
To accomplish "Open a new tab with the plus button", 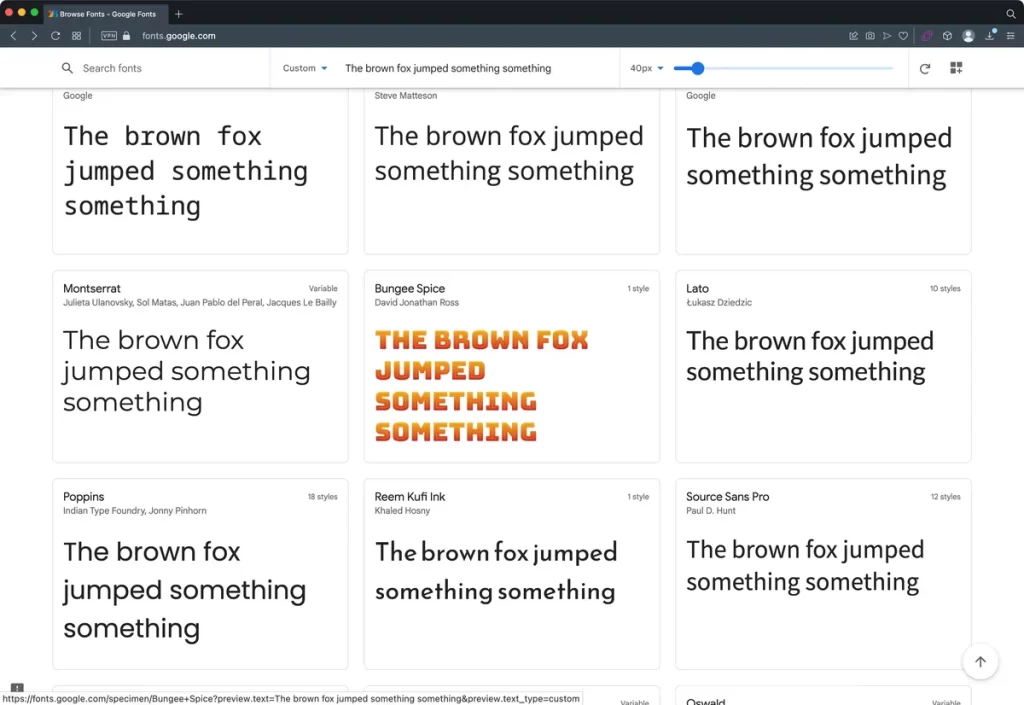I will 178,14.
